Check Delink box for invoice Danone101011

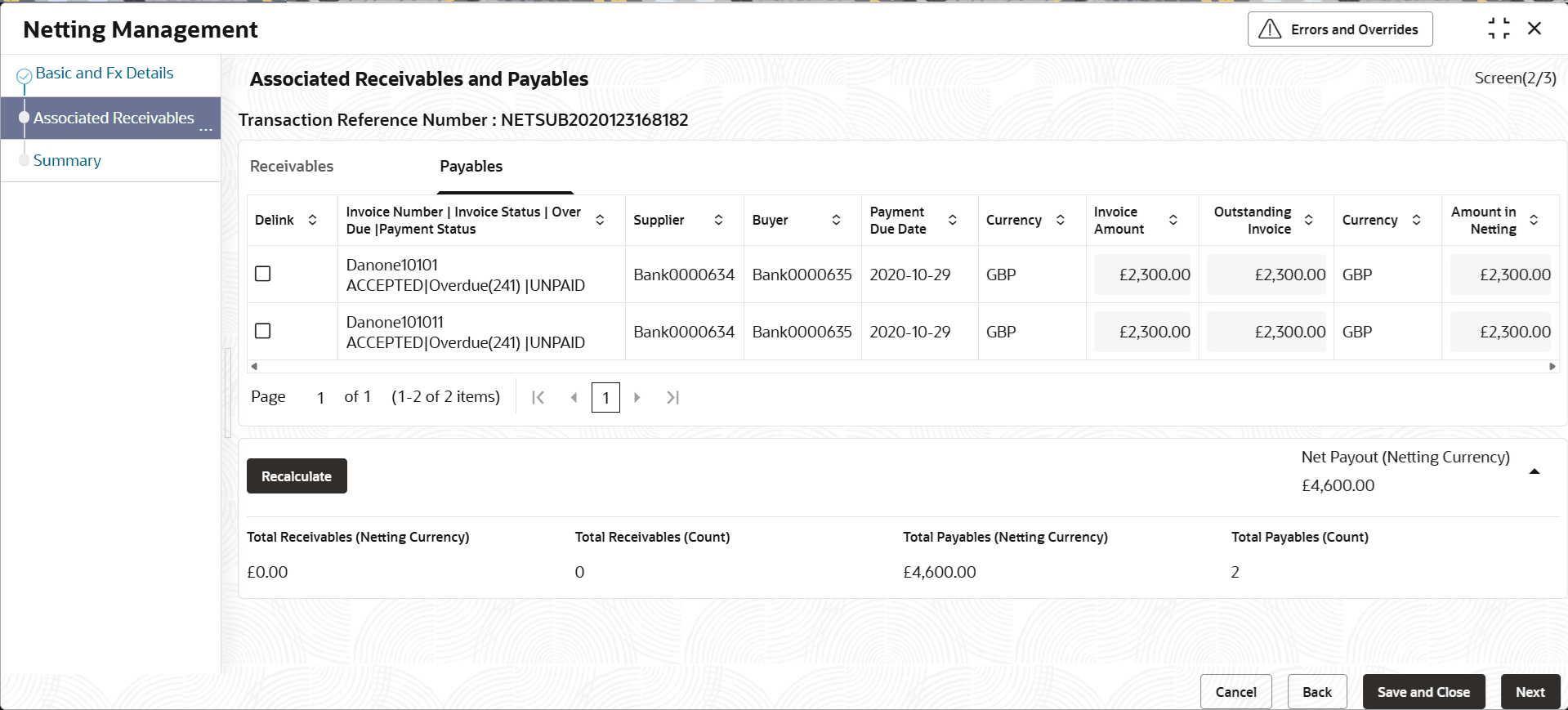click(263, 331)
